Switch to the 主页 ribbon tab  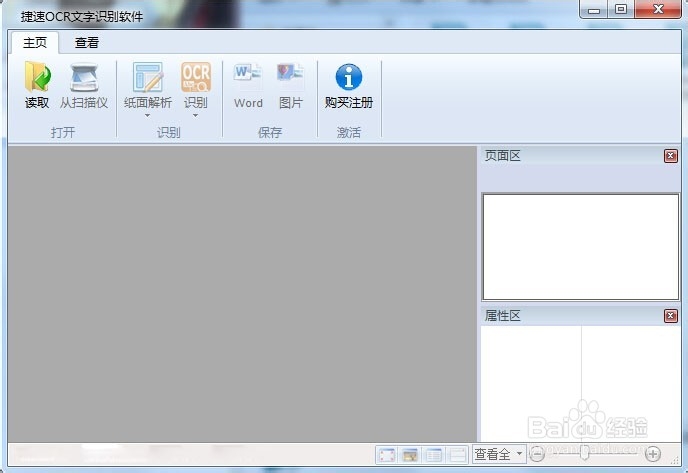coord(35,43)
